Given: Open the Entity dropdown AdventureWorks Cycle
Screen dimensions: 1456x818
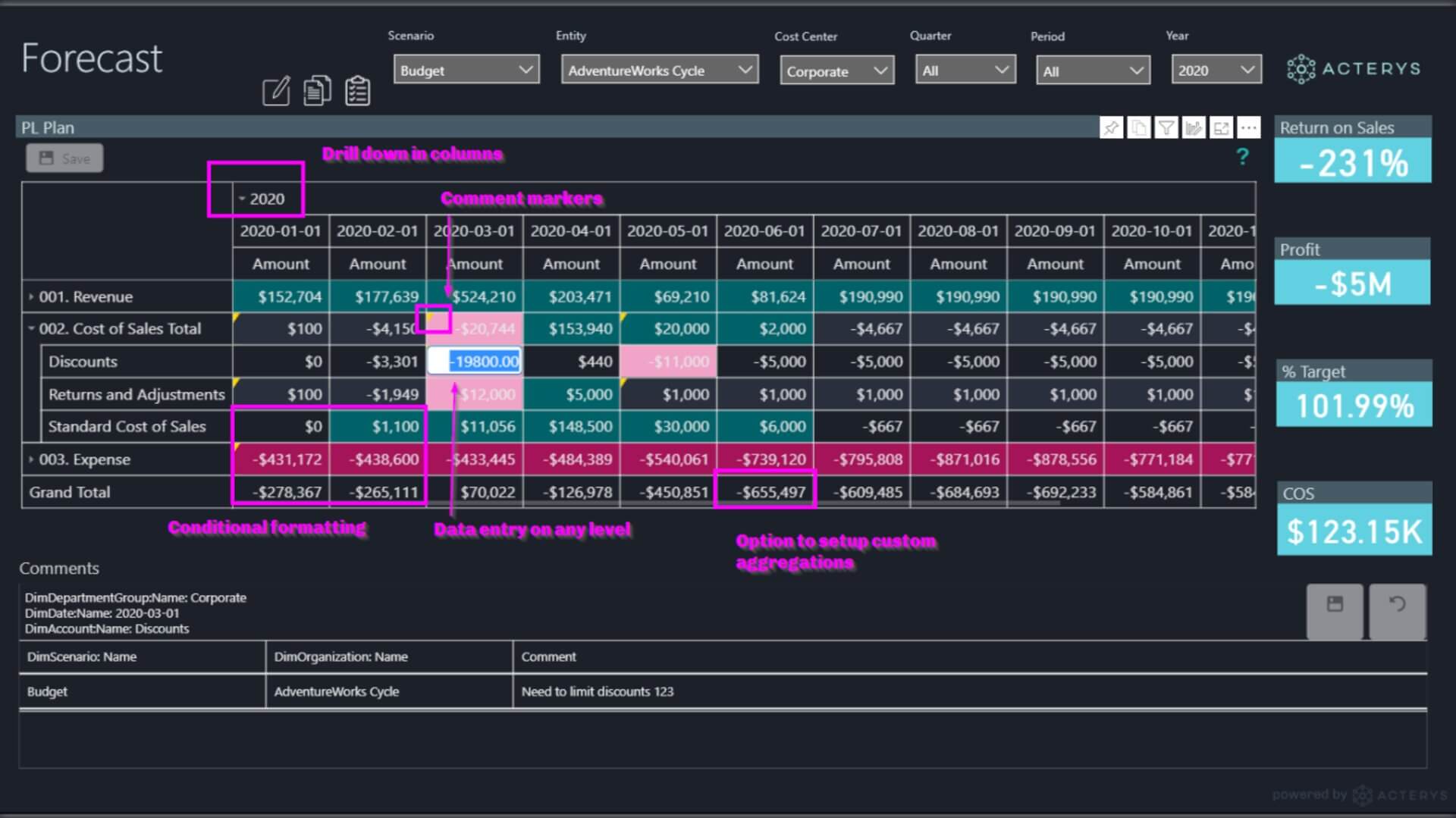Looking at the screenshot, I should (660, 70).
